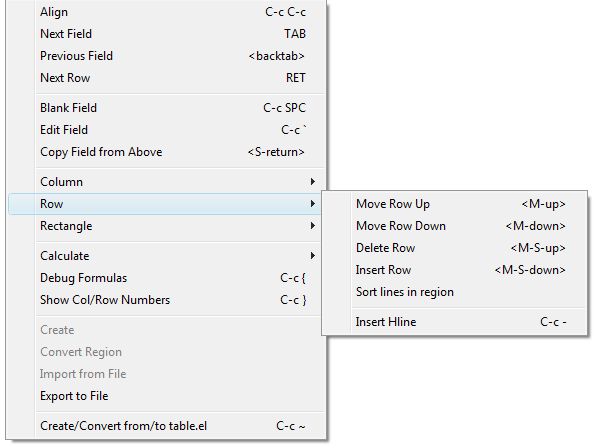This screenshot has height=448, width=597.
Task: Toggle Show Col/Row Numbers
Action: 167,300
